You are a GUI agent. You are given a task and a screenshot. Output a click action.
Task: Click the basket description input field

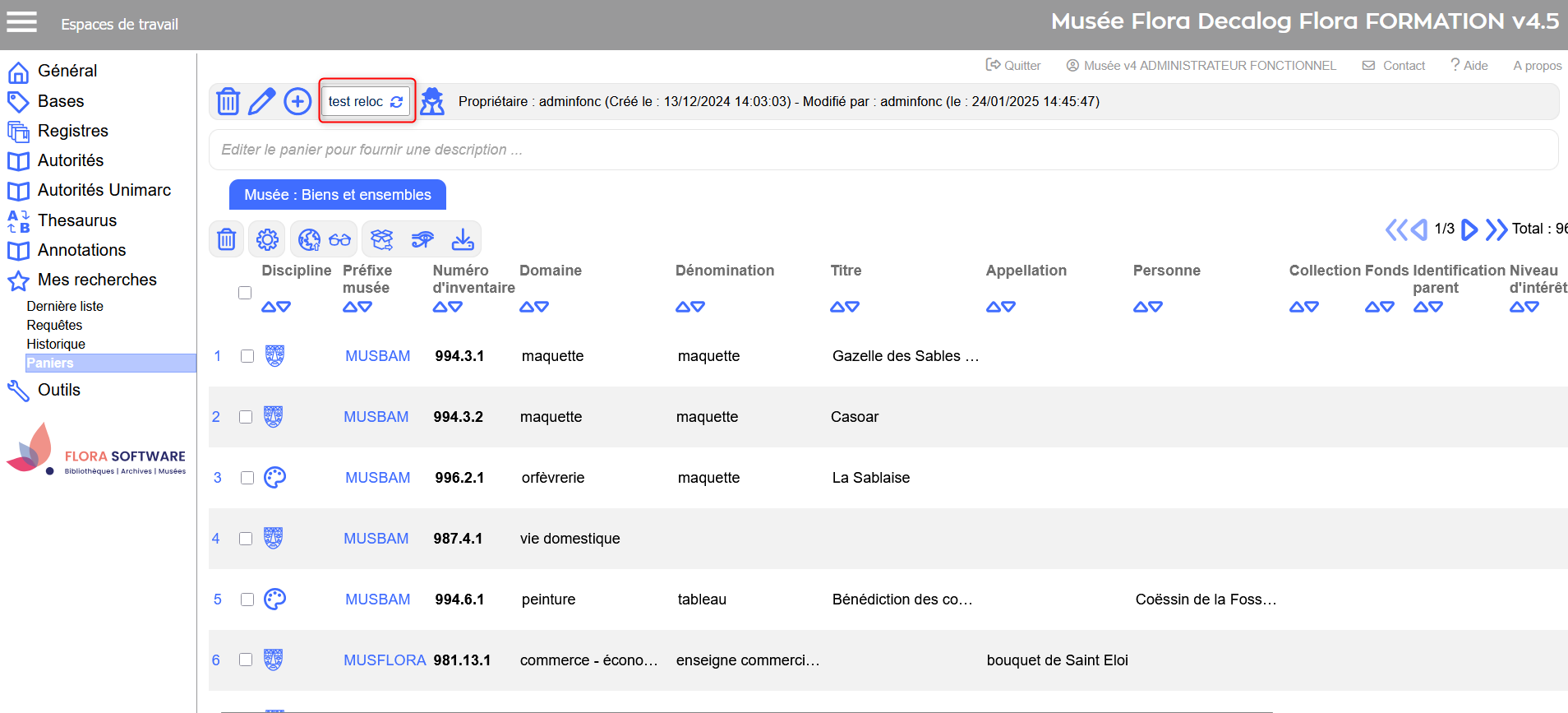[883, 150]
